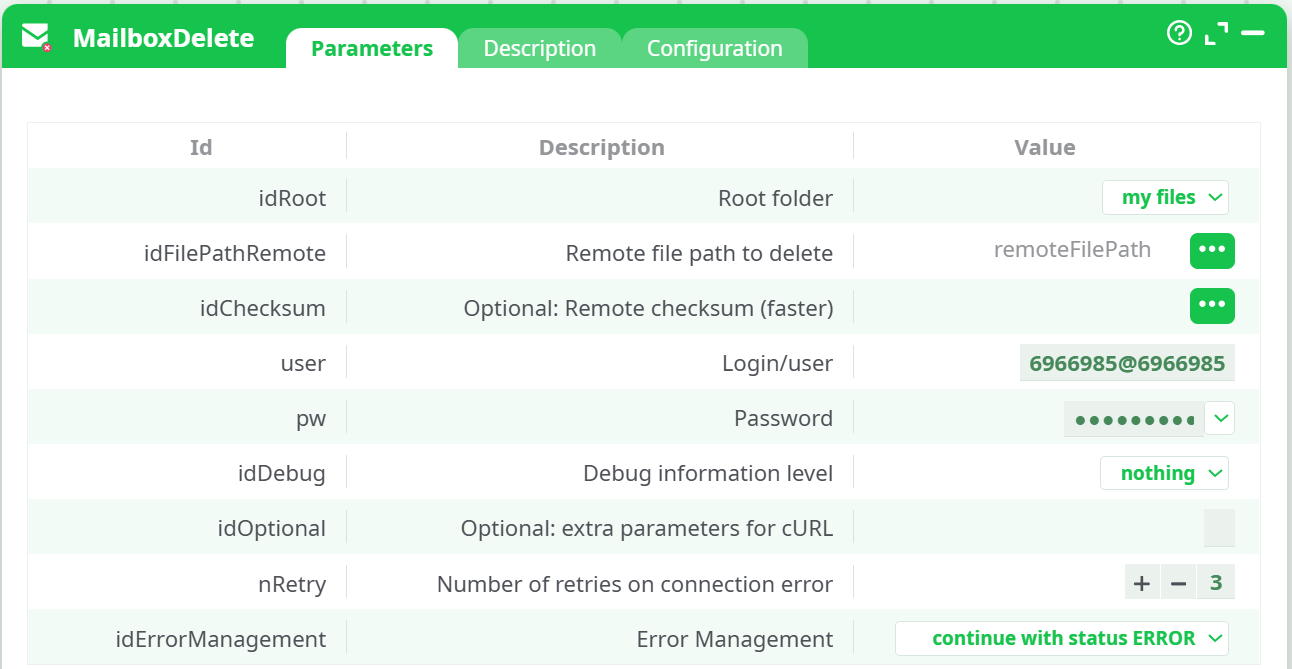
Task: Click the password field dropdown arrow
Action: coord(1220,418)
